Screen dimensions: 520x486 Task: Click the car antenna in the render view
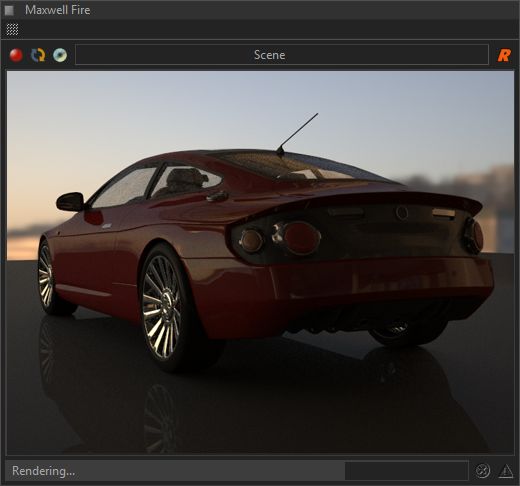pyautogui.click(x=297, y=134)
